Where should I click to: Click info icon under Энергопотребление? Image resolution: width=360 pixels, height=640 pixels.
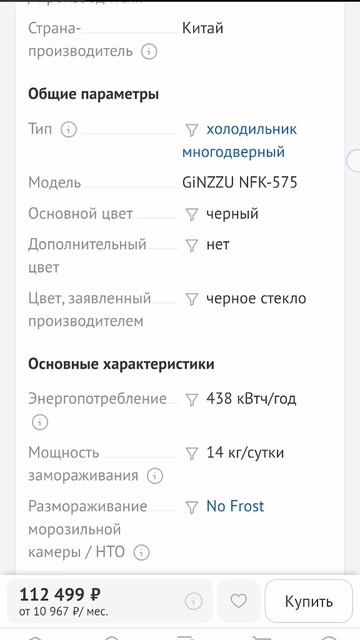40,422
